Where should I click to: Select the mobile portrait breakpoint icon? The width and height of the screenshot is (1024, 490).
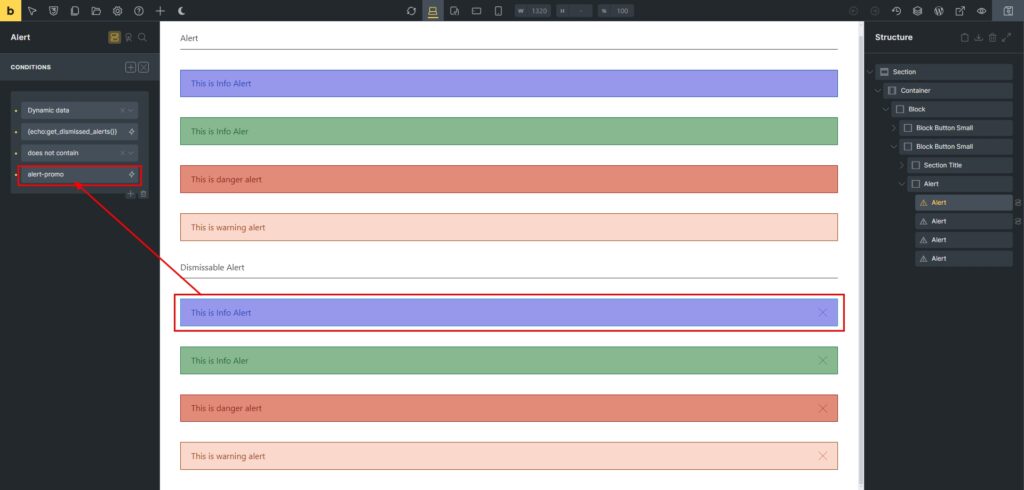[x=498, y=11]
